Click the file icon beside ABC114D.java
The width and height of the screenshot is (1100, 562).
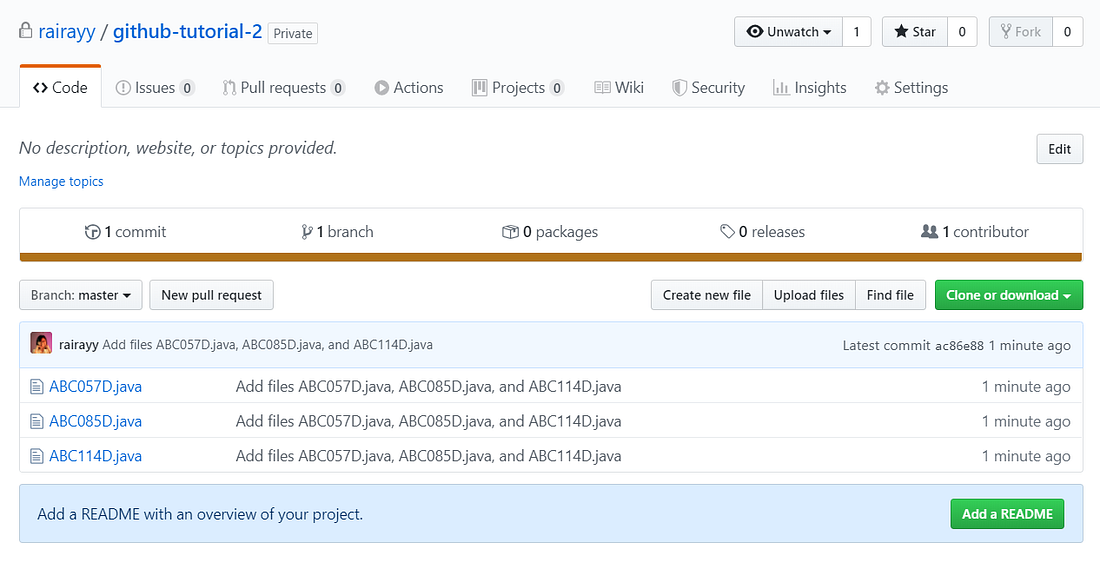[x=36, y=456]
